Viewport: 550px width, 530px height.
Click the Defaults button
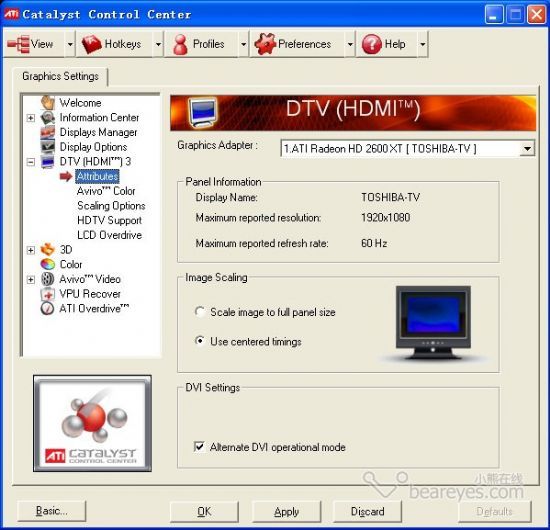494,512
